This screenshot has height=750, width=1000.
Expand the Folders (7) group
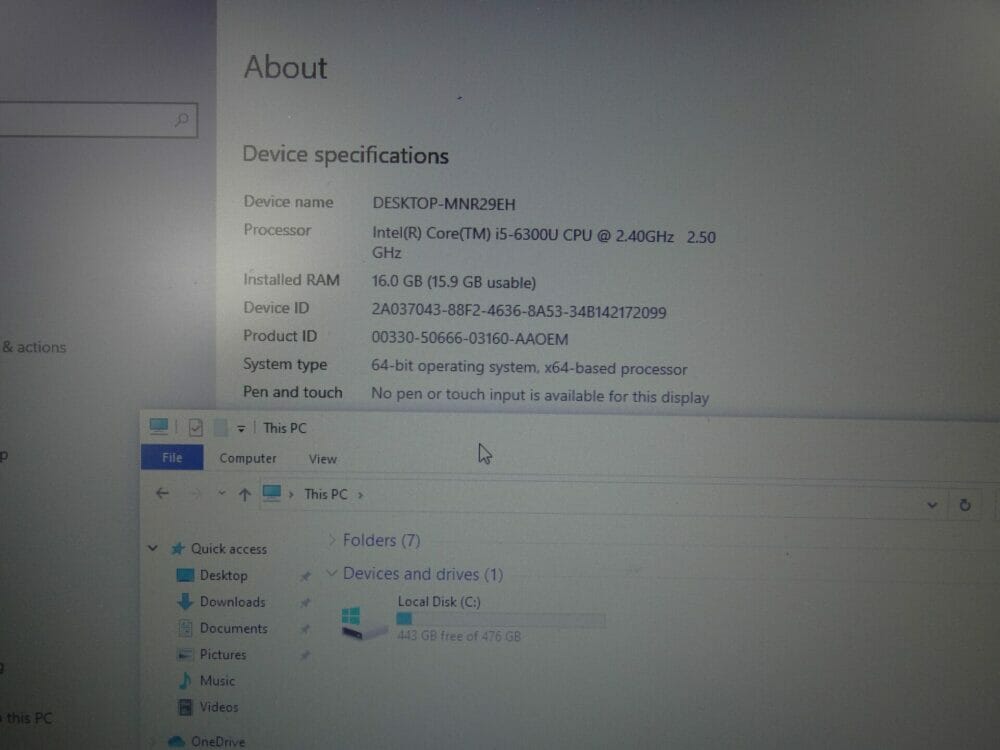point(331,540)
